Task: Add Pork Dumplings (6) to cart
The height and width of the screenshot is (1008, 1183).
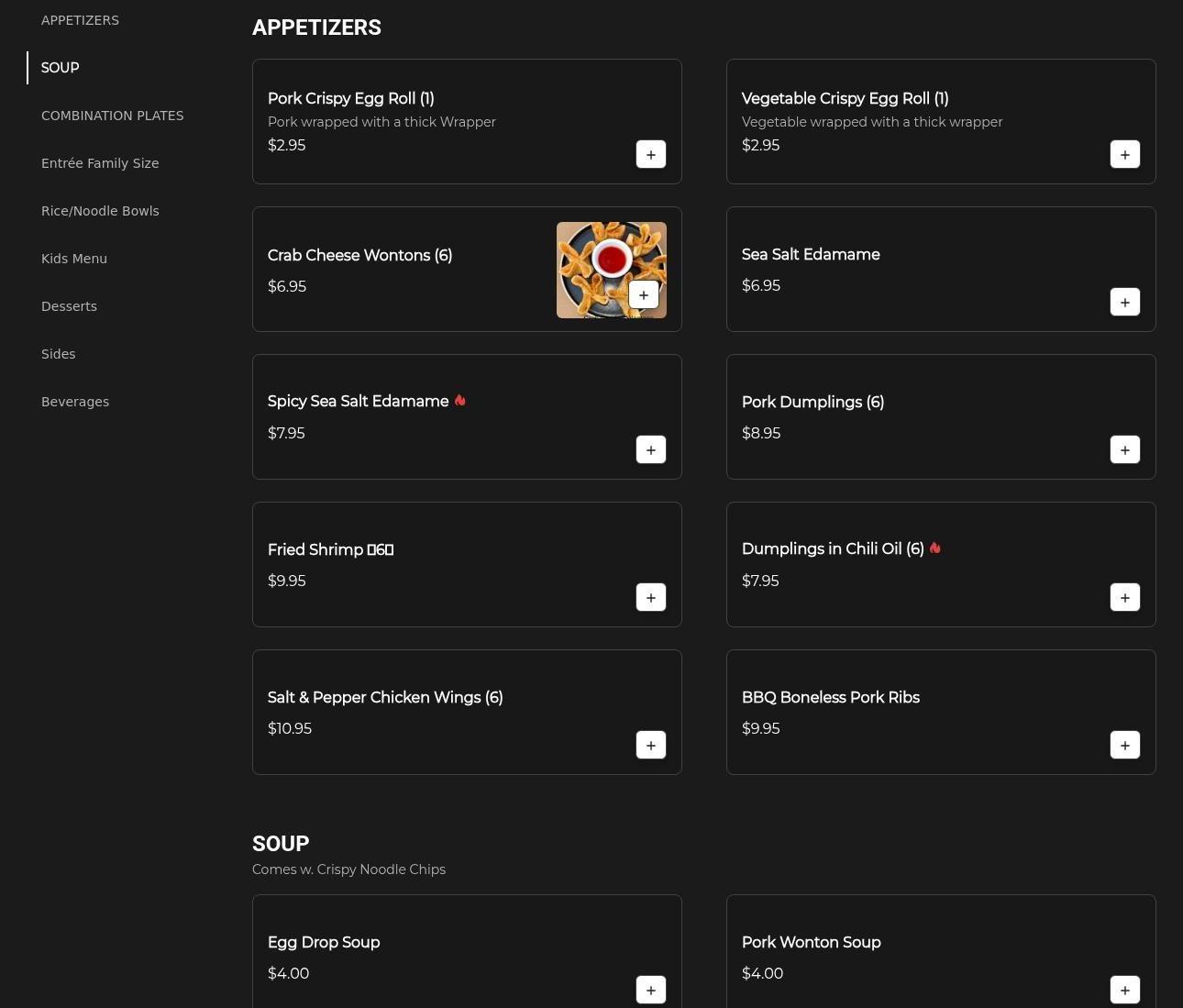Action: [1124, 449]
